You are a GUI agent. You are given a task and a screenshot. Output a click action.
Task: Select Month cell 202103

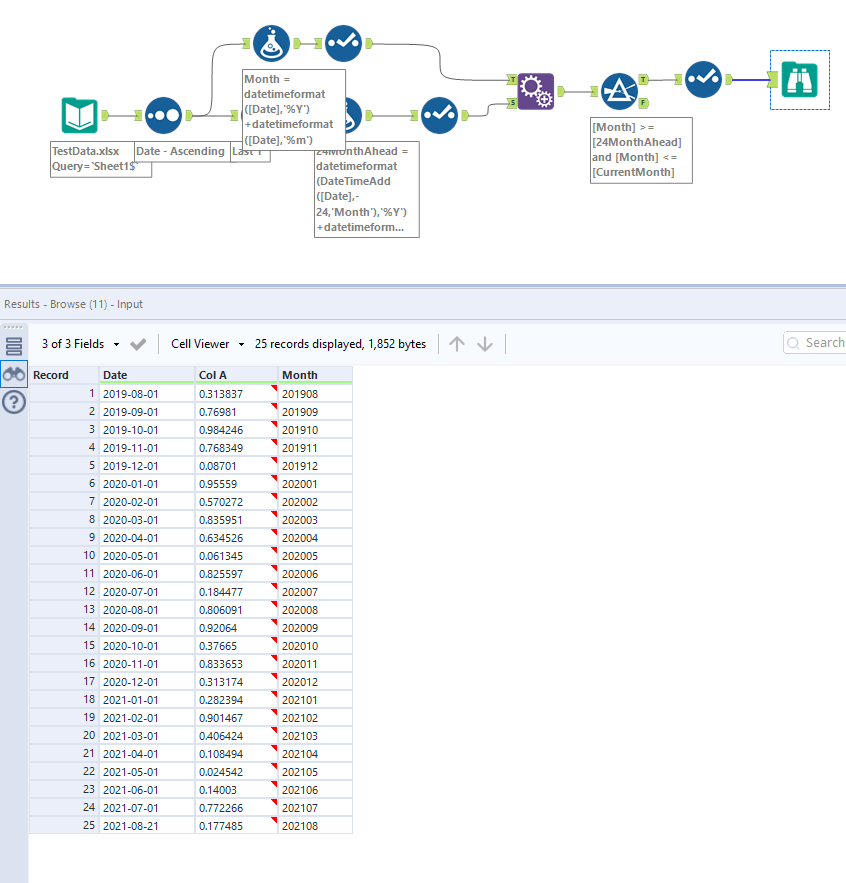315,736
